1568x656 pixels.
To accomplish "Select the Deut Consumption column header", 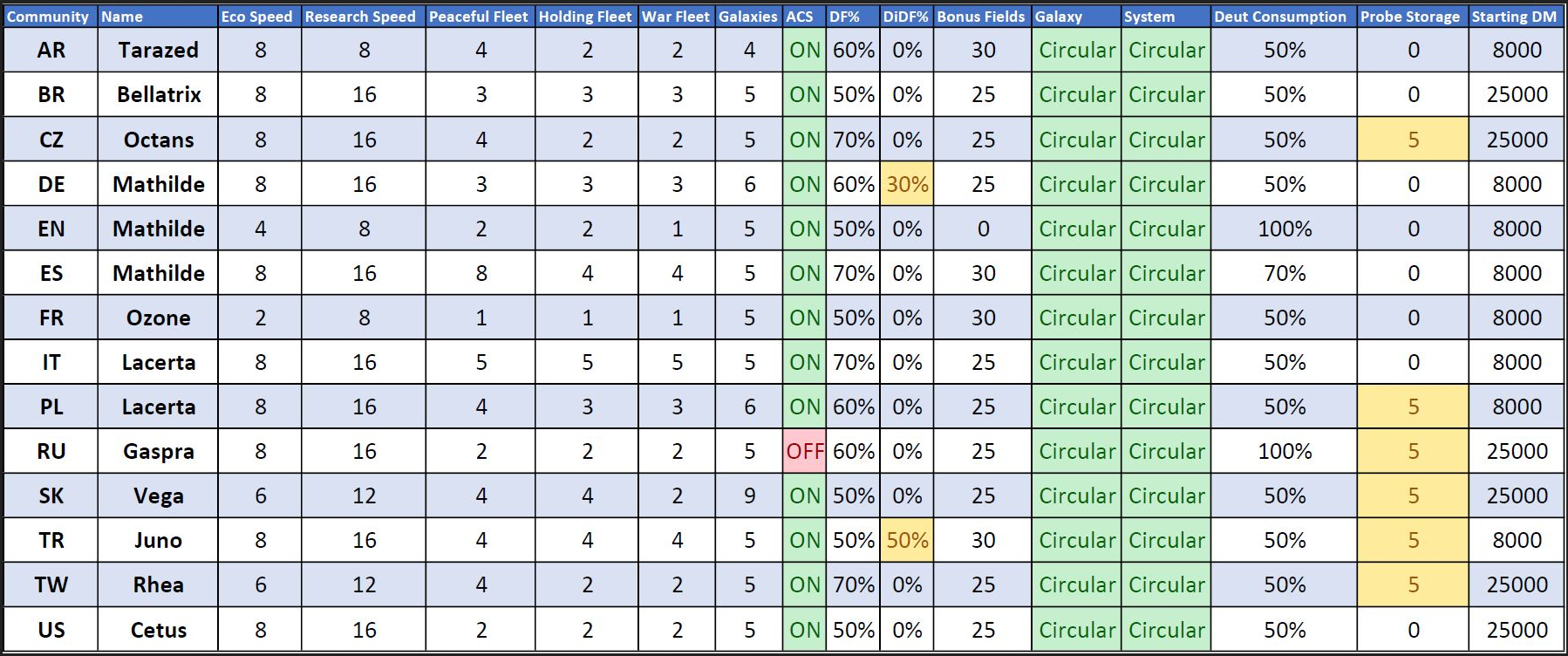I will point(1280,17).
